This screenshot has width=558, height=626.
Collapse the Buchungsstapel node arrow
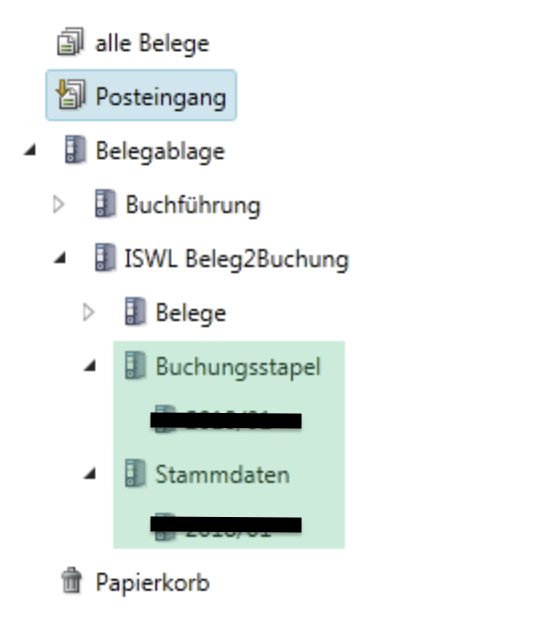tap(90, 365)
